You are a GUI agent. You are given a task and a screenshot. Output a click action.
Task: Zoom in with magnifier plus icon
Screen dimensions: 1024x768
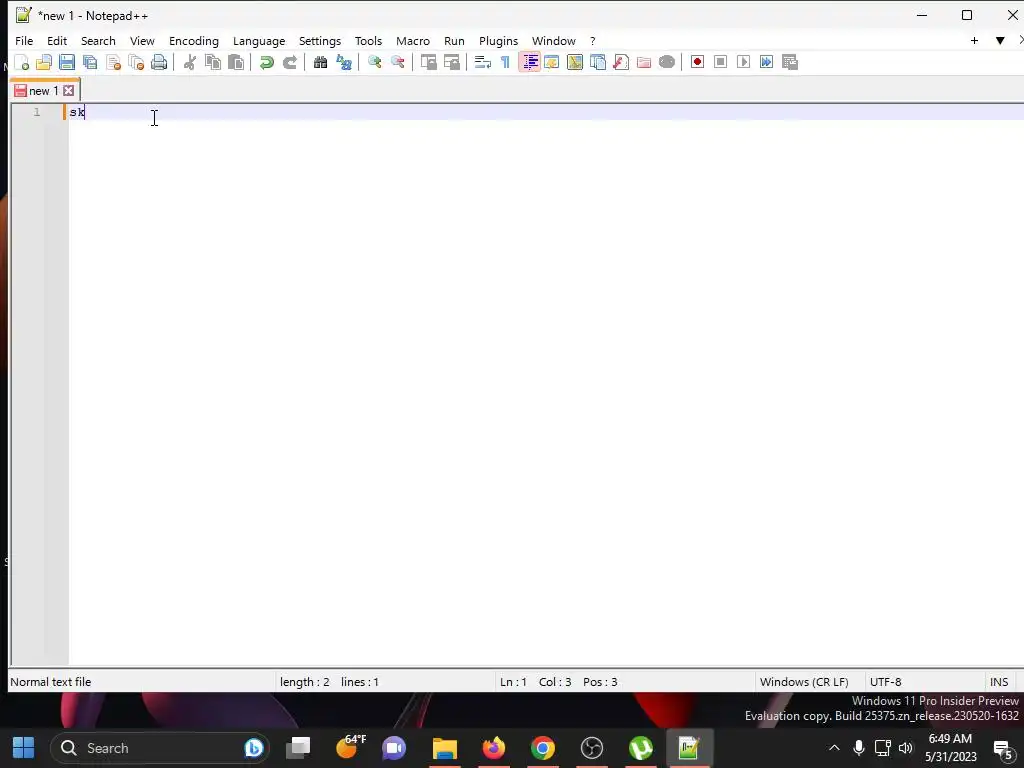click(x=374, y=62)
